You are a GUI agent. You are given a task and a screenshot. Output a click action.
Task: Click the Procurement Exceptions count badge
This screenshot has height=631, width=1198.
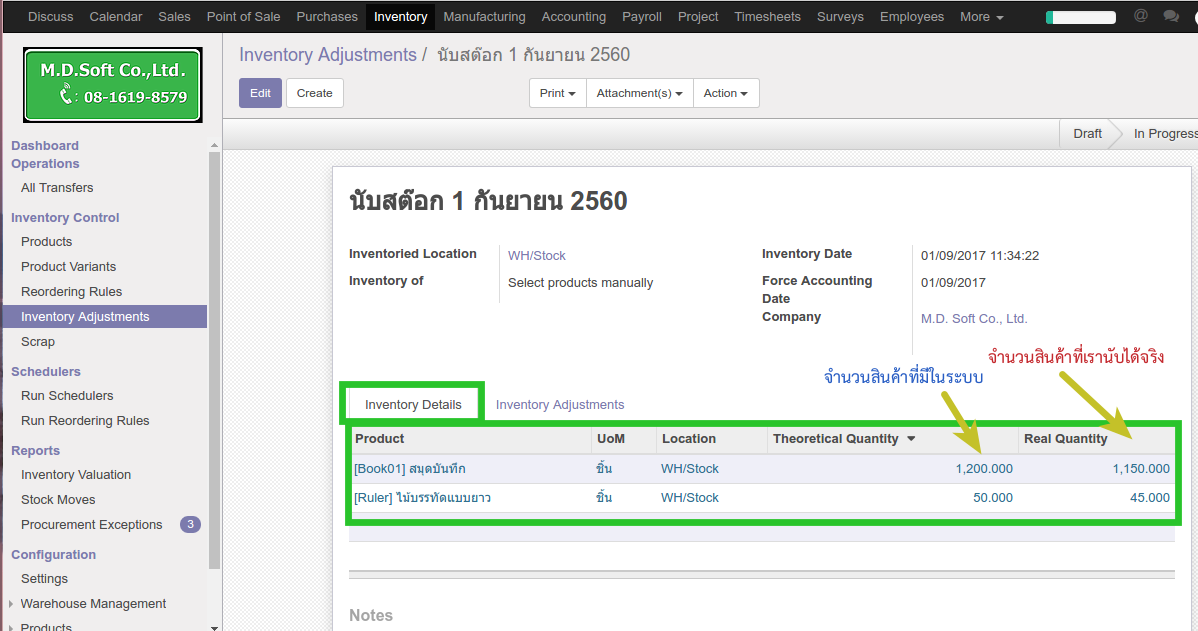[x=190, y=524]
